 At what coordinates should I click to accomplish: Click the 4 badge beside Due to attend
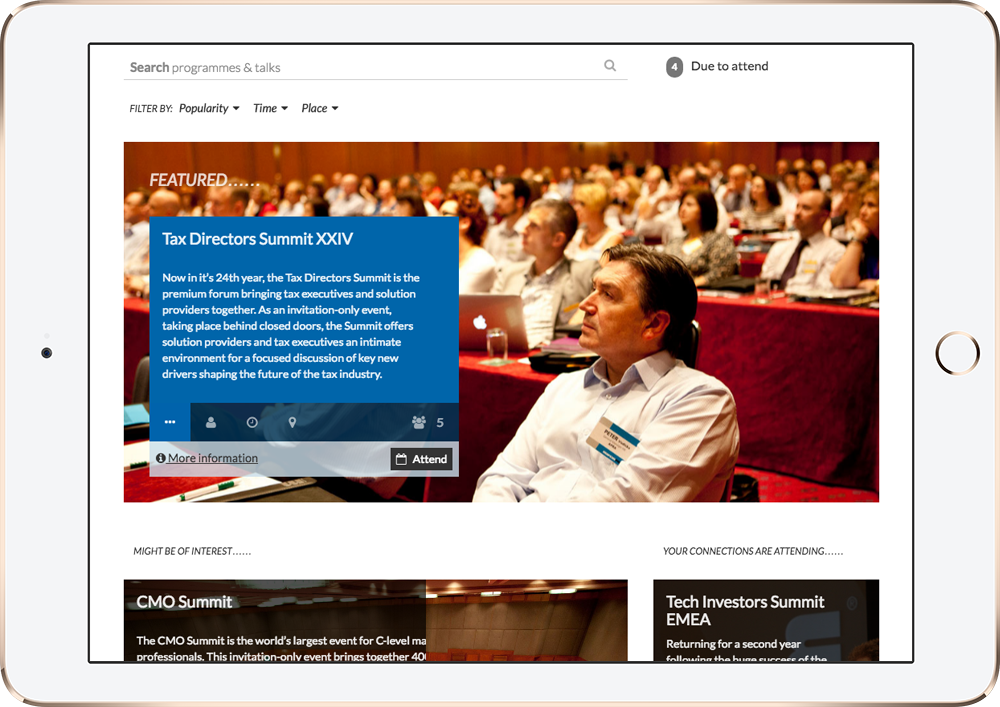click(x=674, y=67)
